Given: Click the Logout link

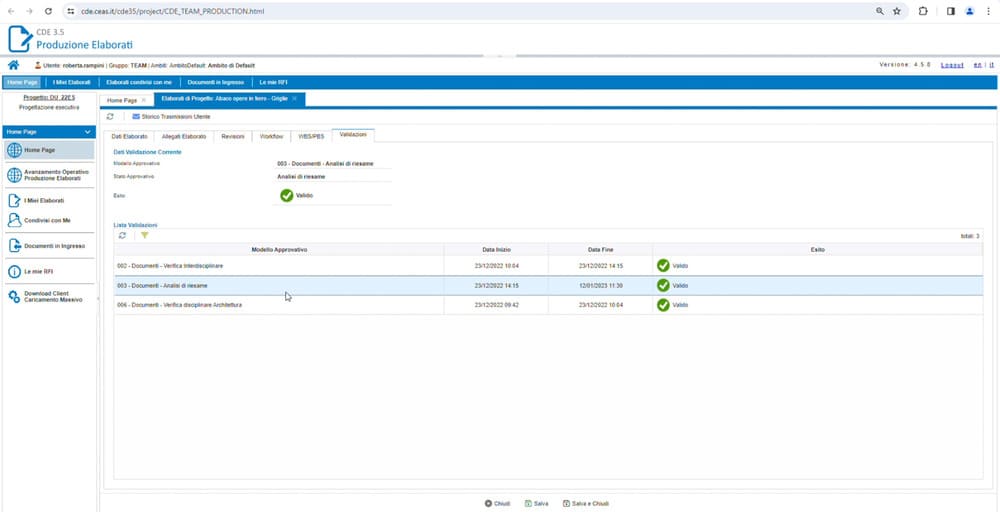Looking at the screenshot, I should [x=952, y=65].
